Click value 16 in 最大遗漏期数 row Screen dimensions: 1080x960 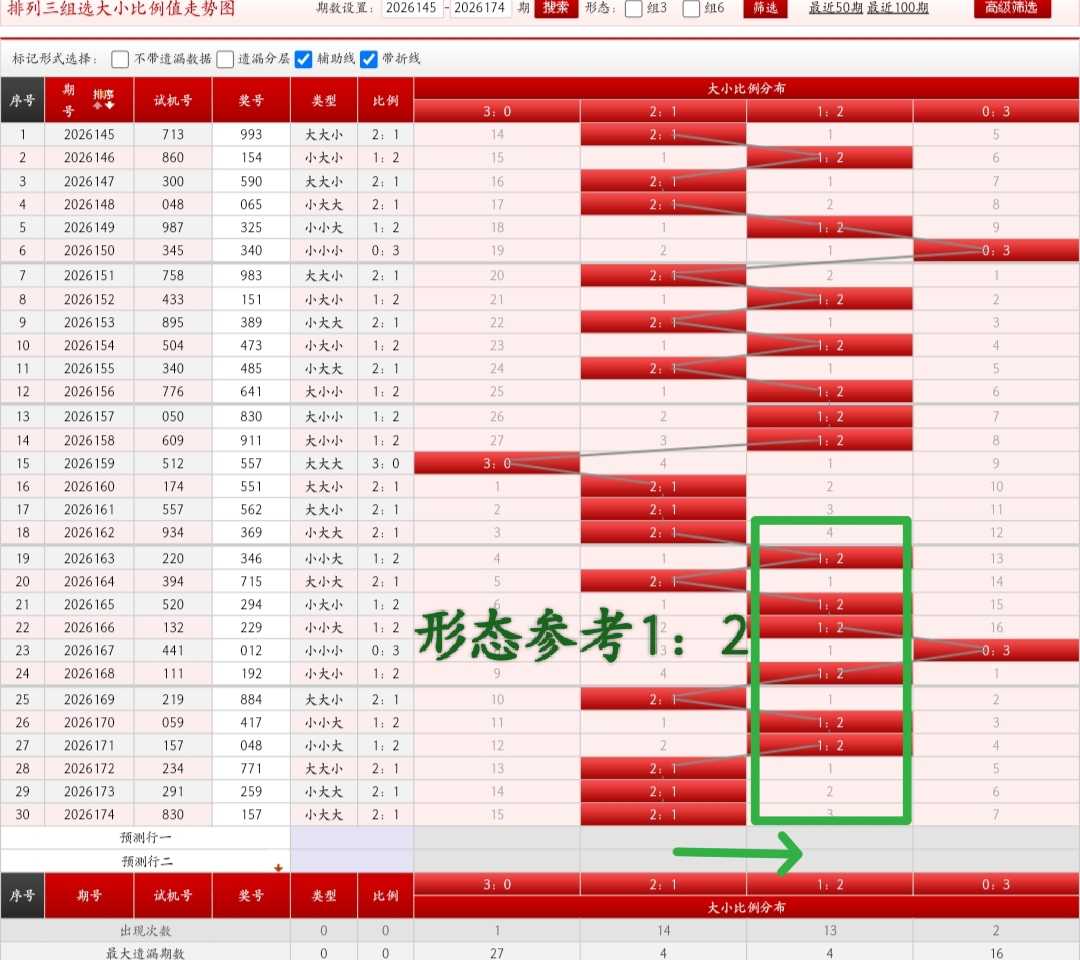[x=996, y=953]
